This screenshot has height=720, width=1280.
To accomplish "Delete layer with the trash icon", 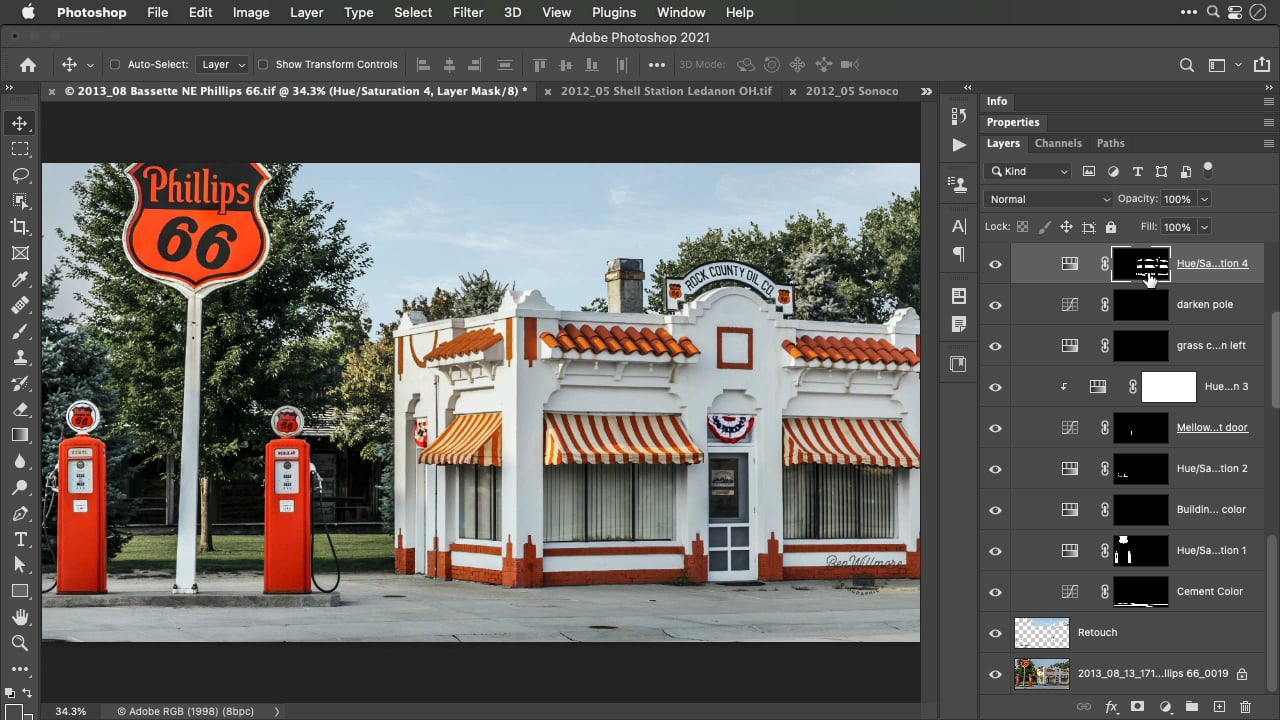I will pos(1245,706).
